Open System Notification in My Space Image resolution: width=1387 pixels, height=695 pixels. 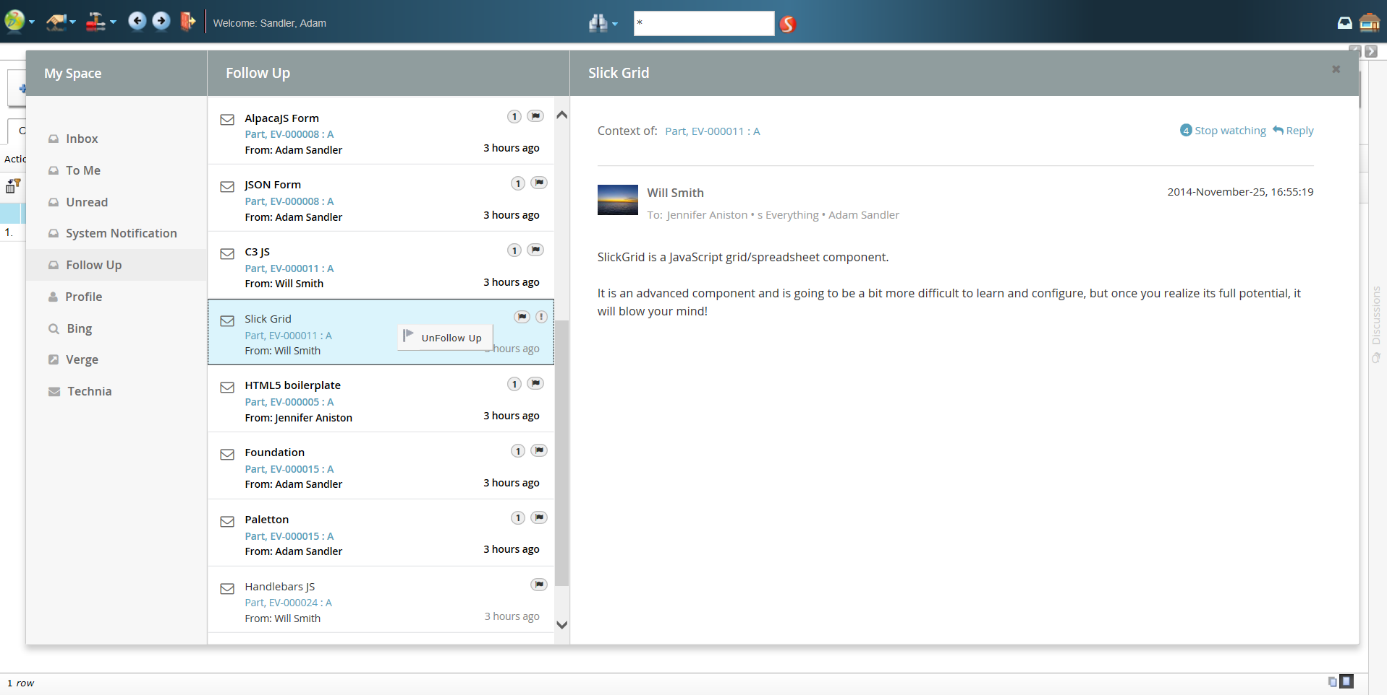[121, 234]
